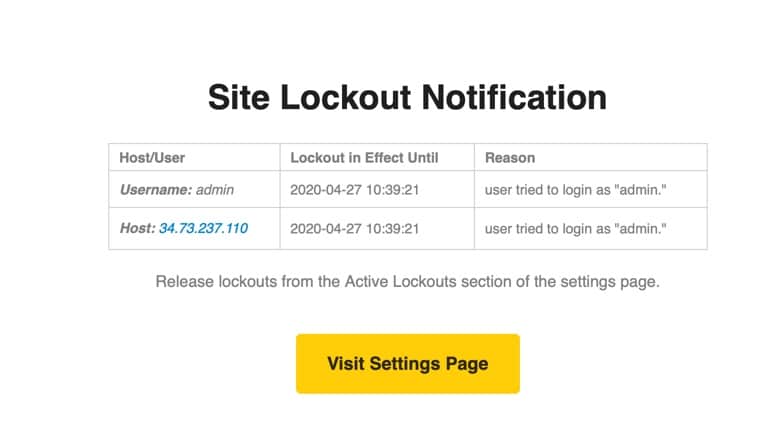Image resolution: width=777 pixels, height=431 pixels.
Task: Open the 34.73.237.110 host IP link
Action: click(203, 229)
